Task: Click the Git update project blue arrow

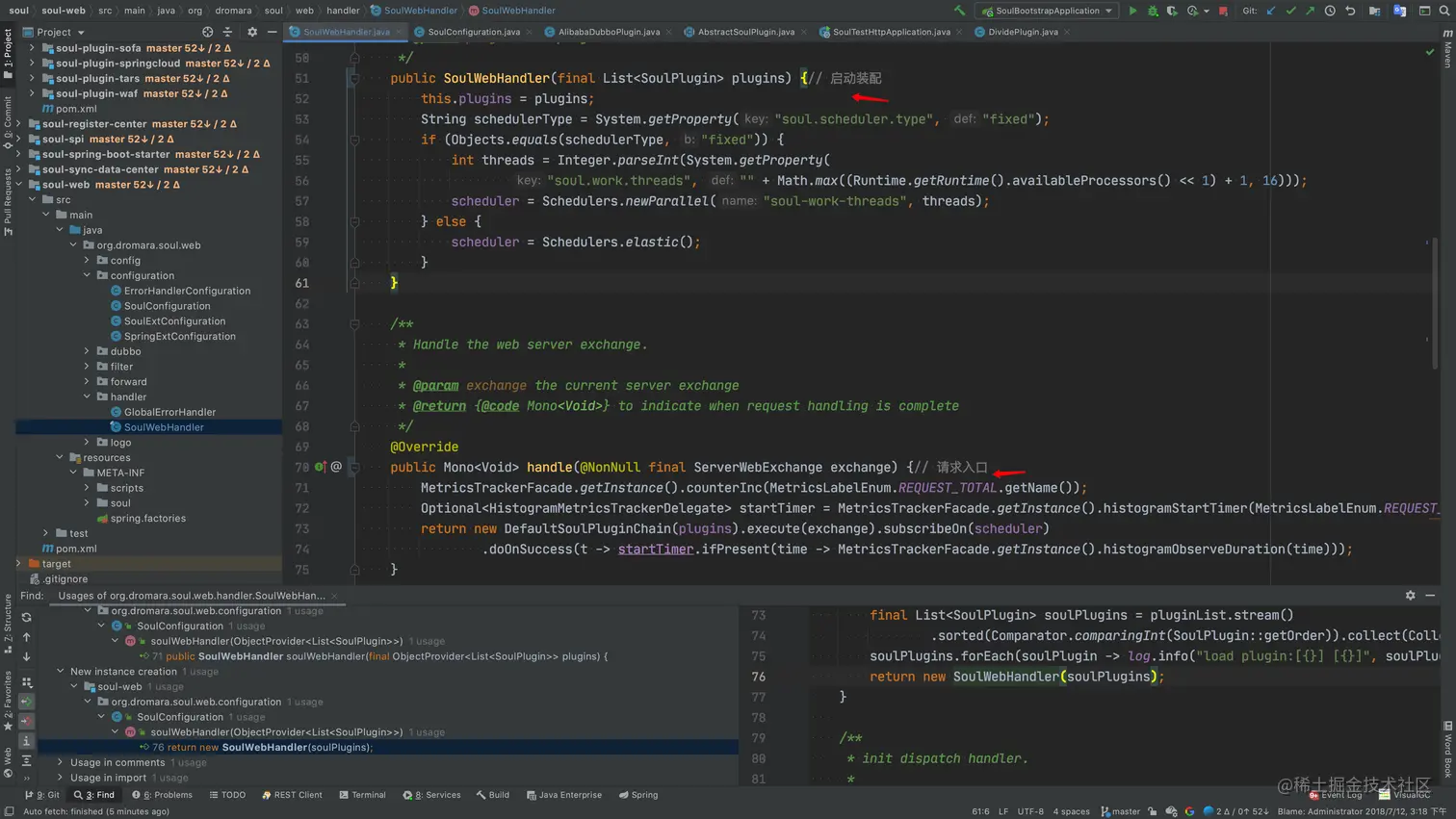Action: (x=1271, y=11)
